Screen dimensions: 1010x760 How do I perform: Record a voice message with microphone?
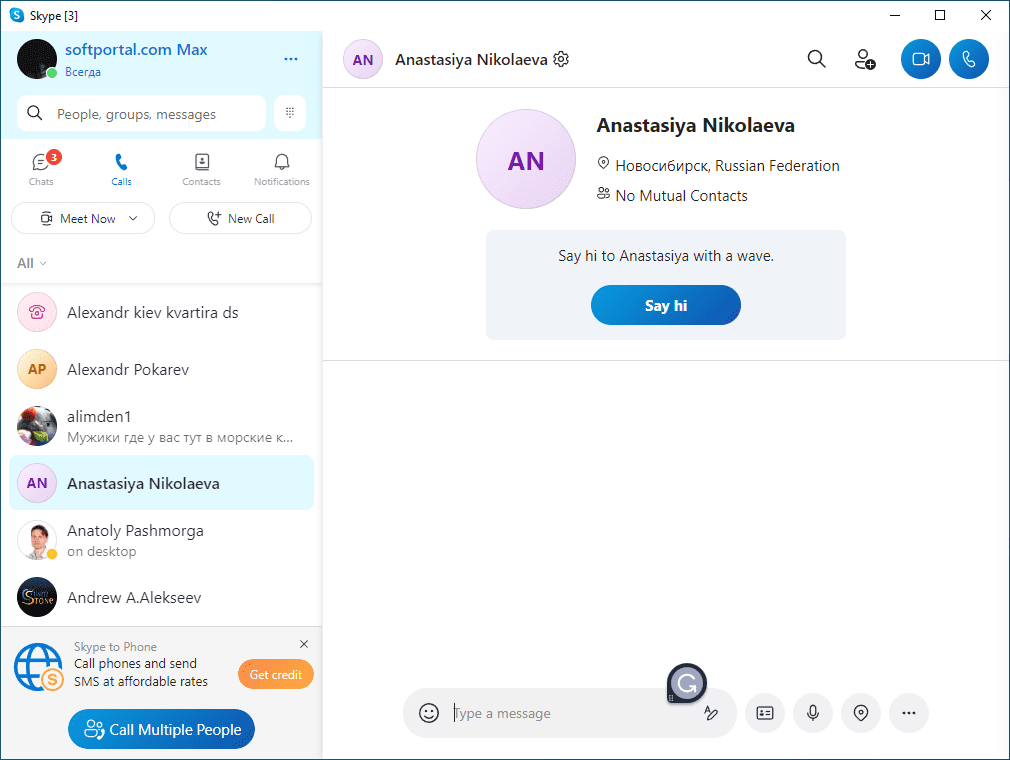tap(813, 713)
